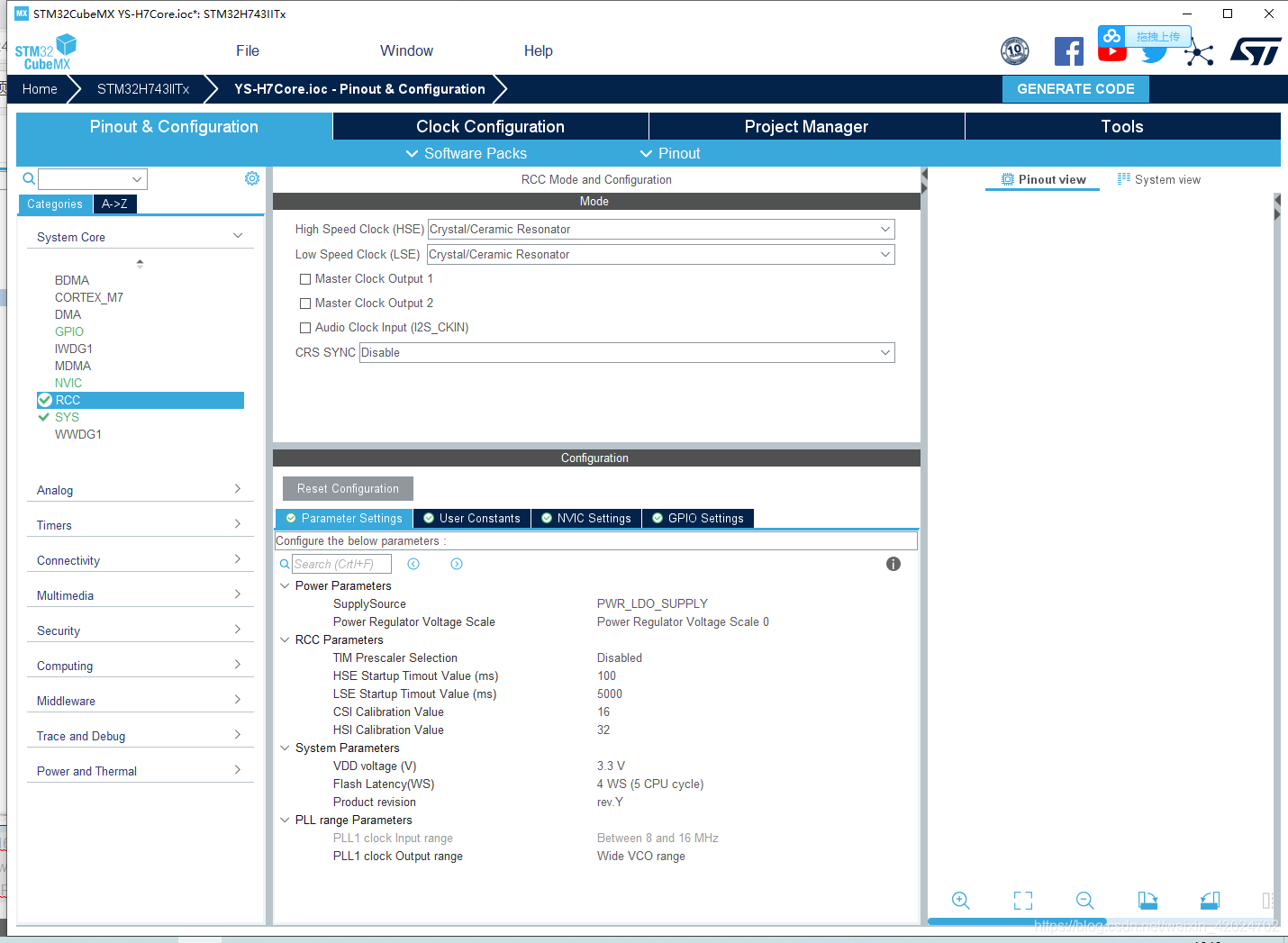
Task: Collapse the System Parameters group
Action: 285,748
